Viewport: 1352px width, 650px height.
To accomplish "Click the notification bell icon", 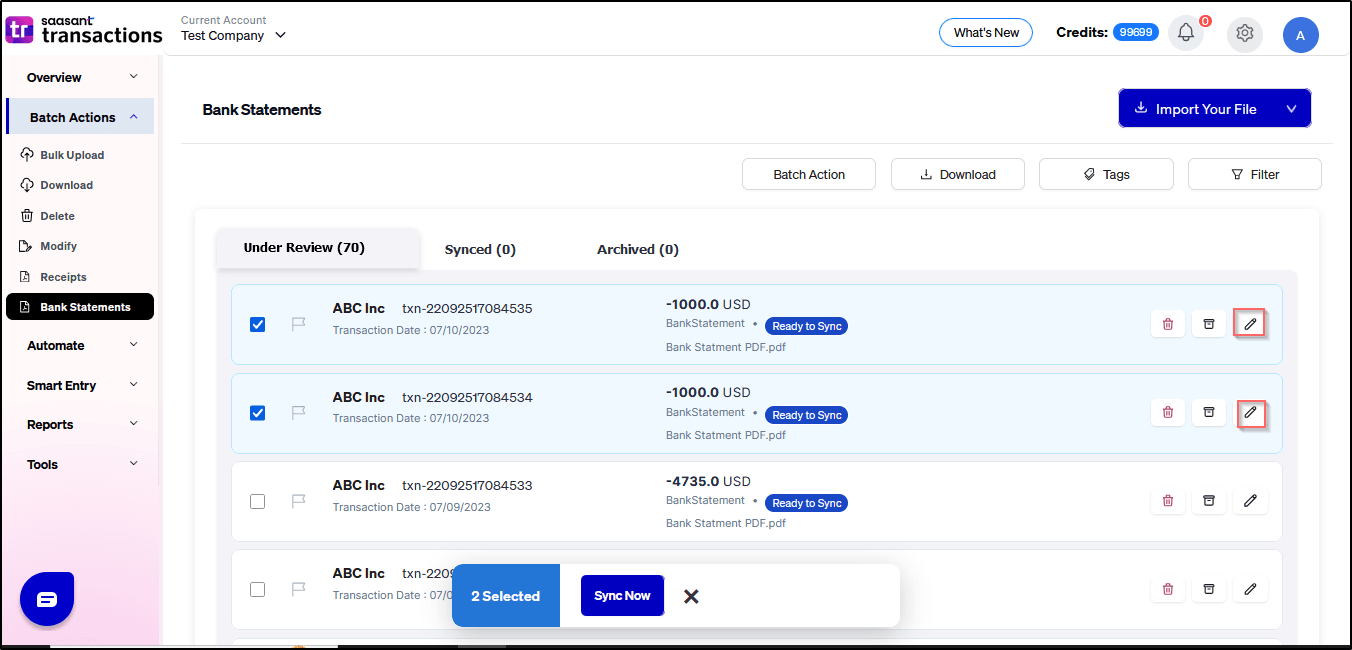I will (1186, 33).
